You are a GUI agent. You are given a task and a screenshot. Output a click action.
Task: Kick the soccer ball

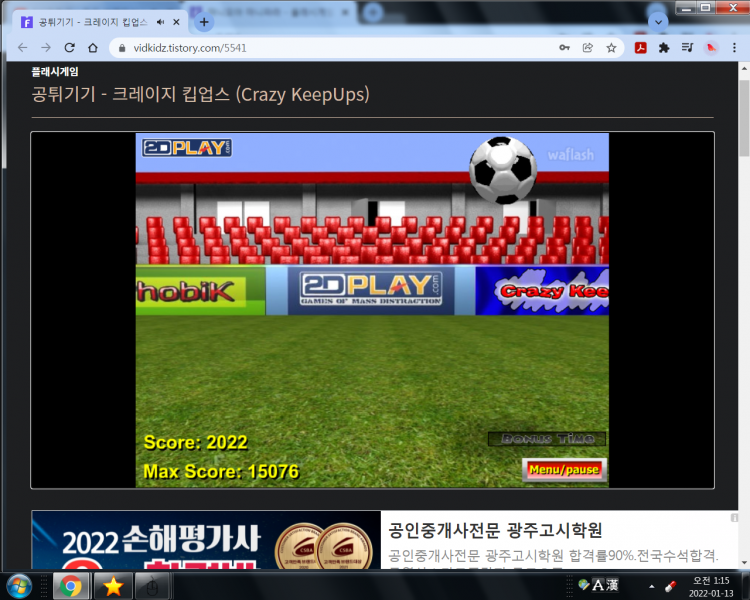503,170
